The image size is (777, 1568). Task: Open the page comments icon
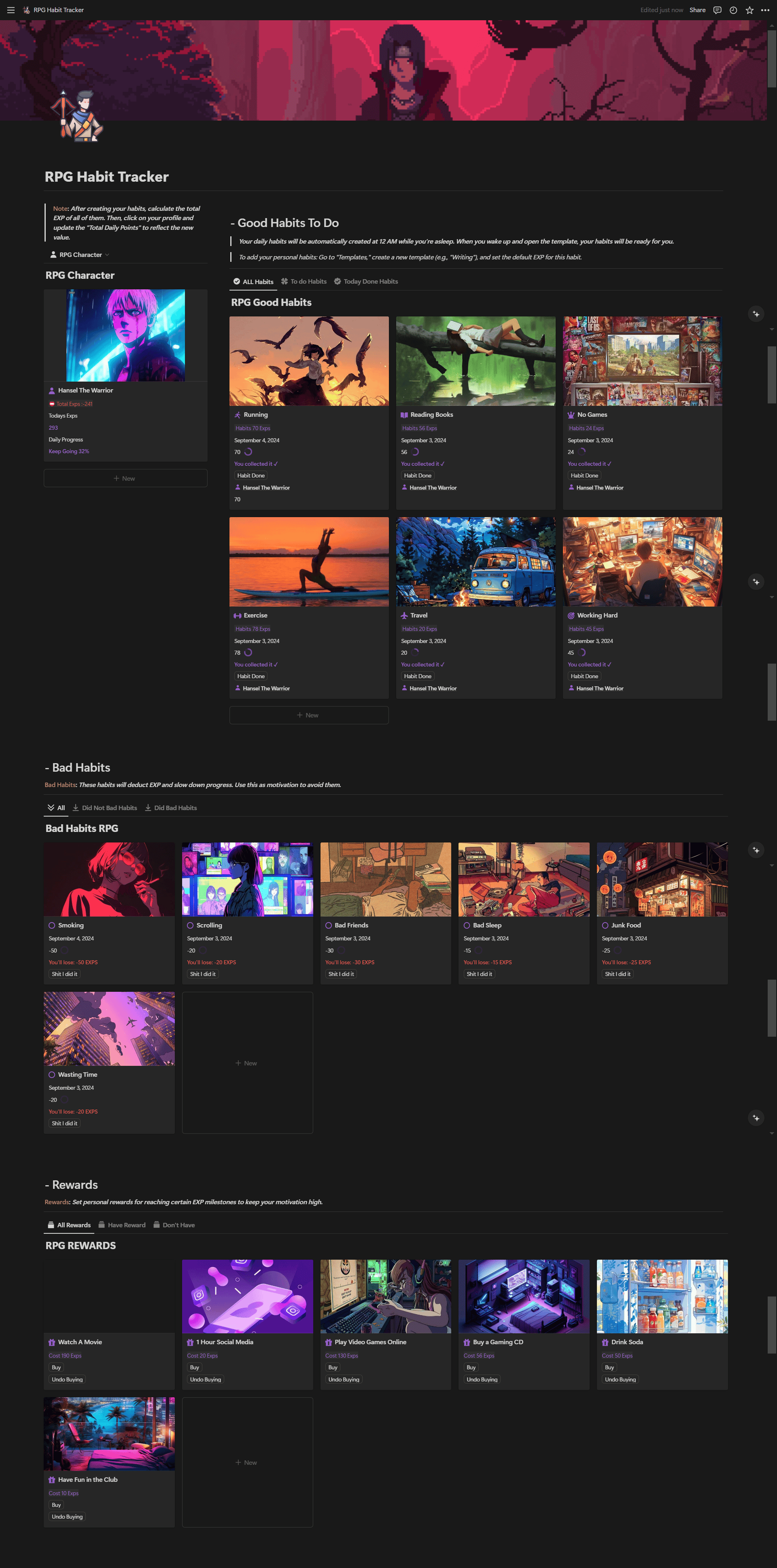tap(717, 10)
